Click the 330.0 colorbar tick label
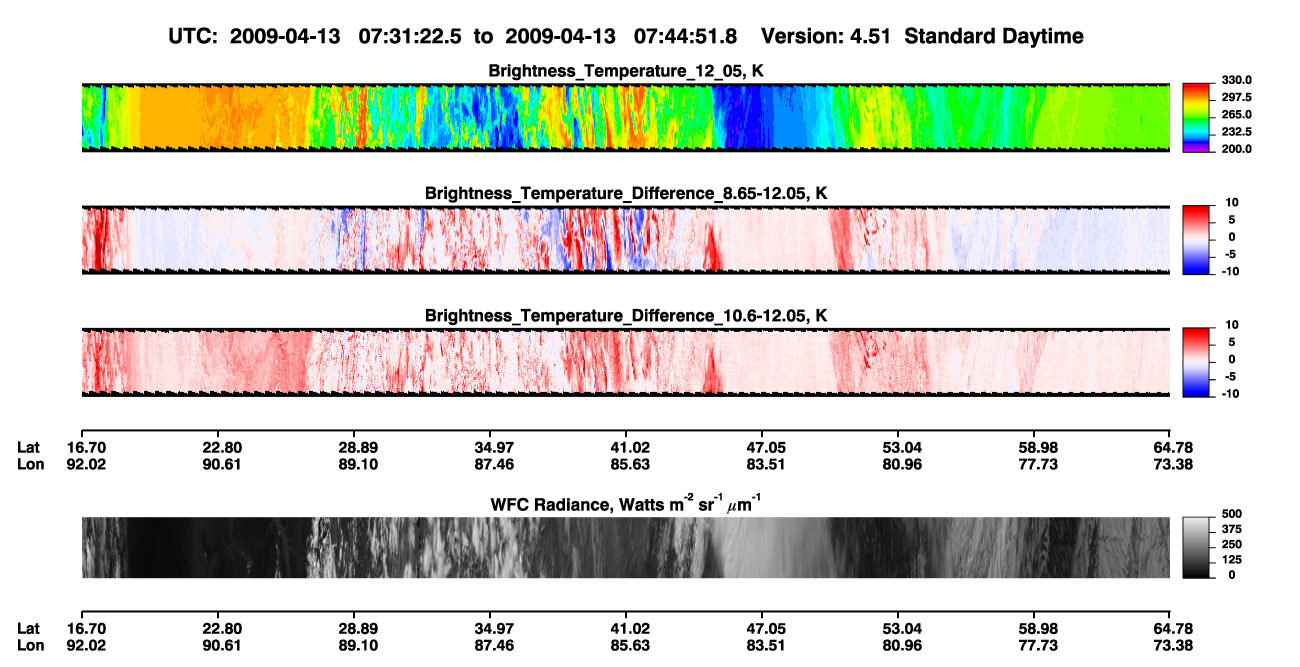The height and width of the screenshot is (667, 1300). tap(1236, 80)
